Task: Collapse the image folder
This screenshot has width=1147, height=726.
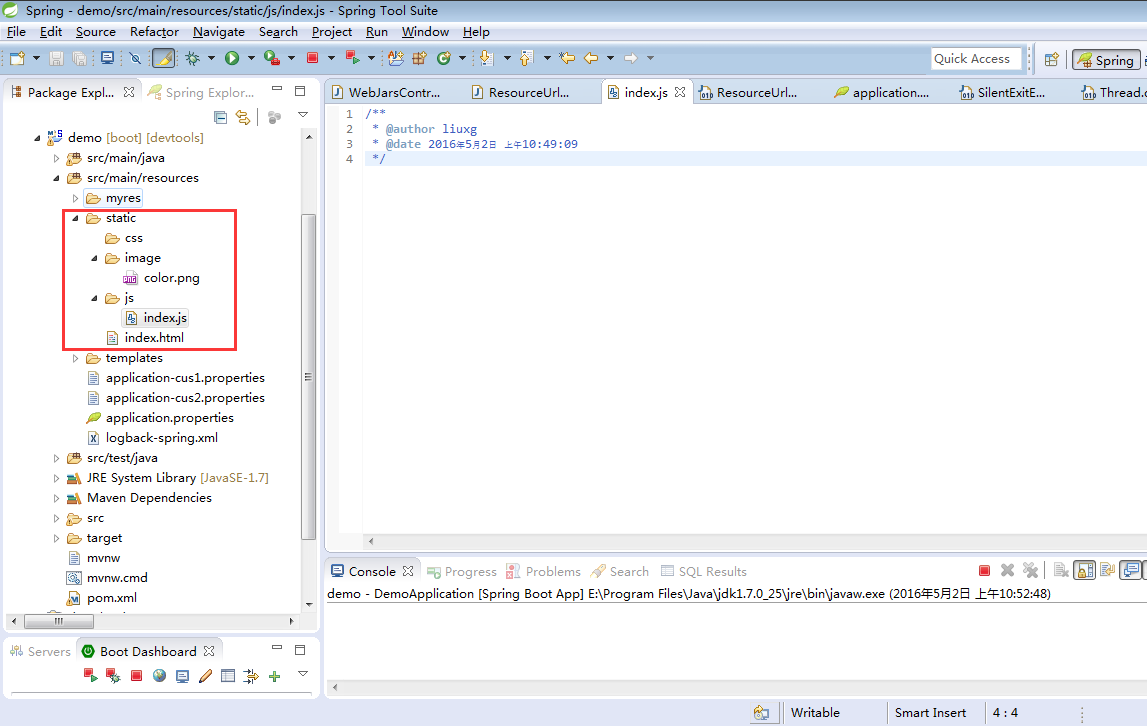Action: (x=94, y=258)
